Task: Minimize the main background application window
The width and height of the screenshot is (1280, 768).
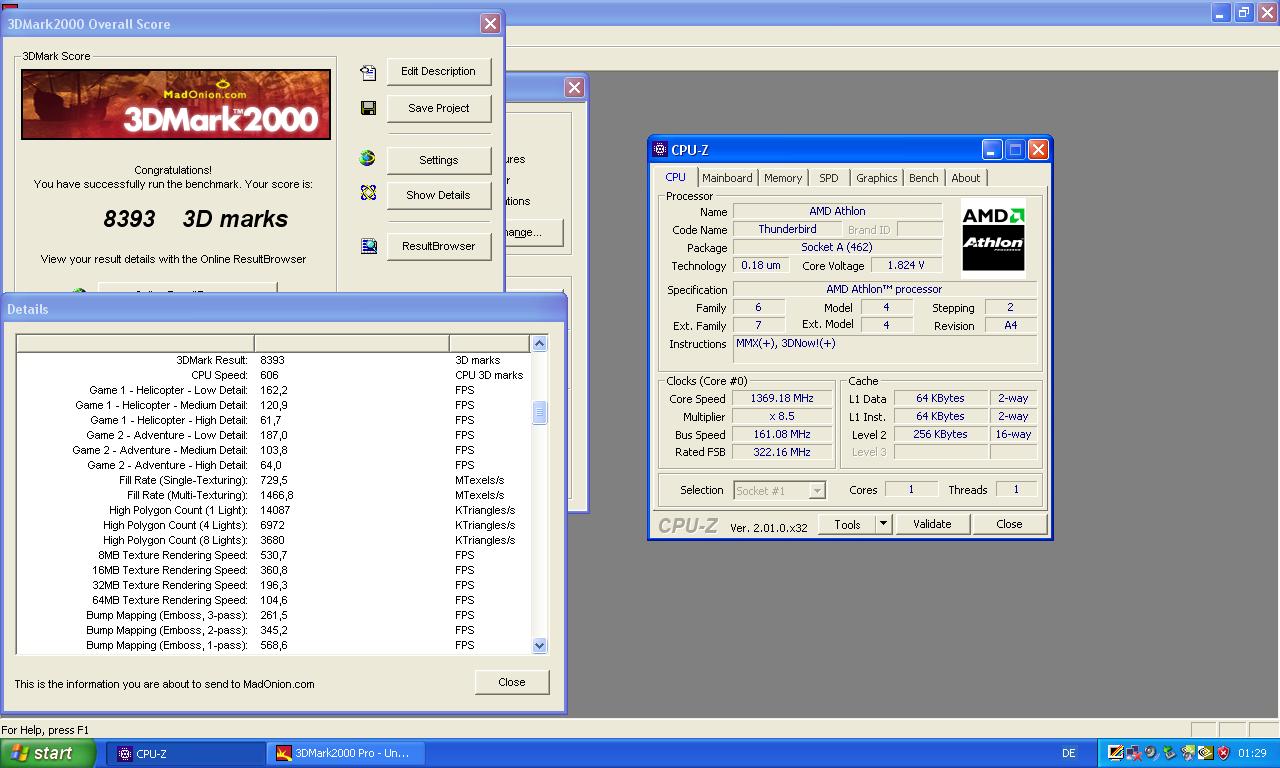Action: pyautogui.click(x=1220, y=13)
